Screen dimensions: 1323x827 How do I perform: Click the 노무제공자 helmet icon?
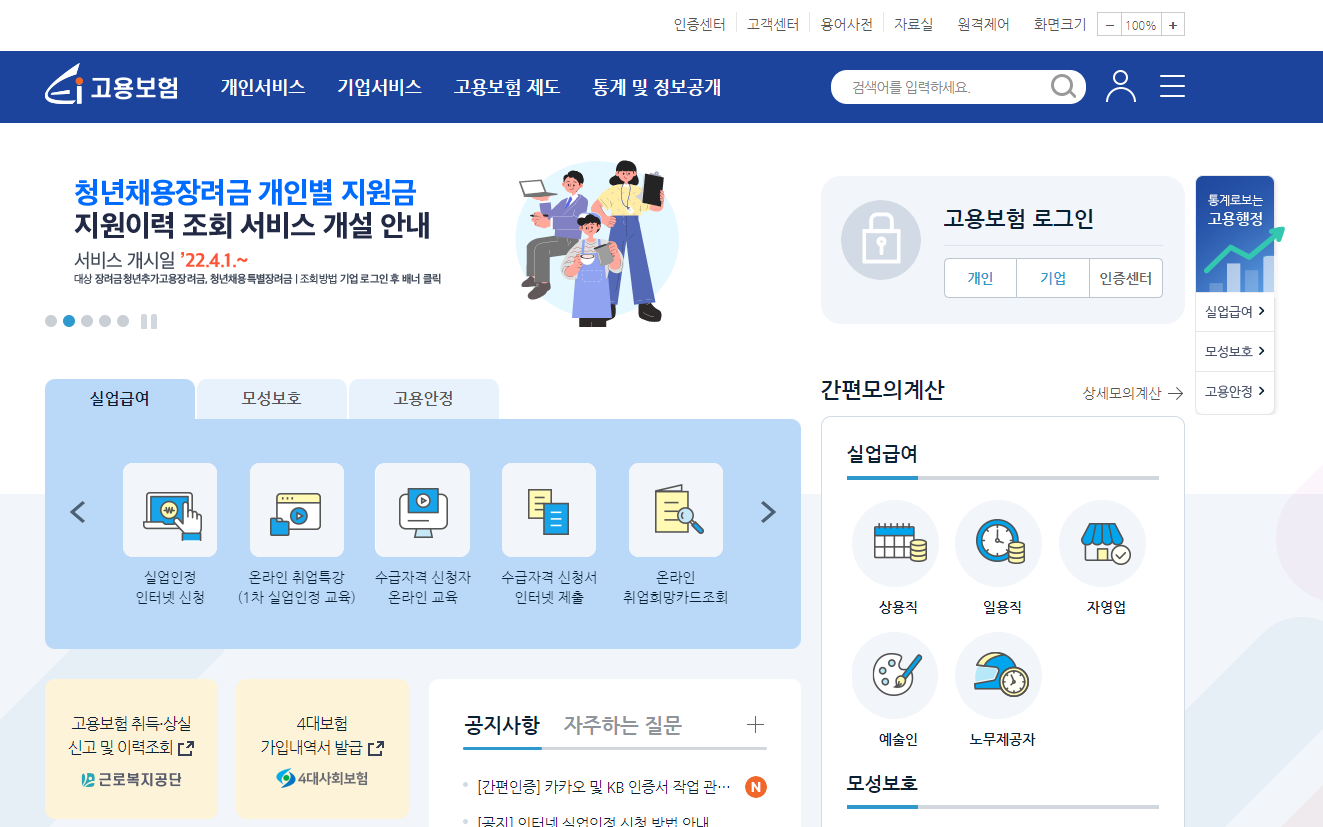(x=998, y=675)
